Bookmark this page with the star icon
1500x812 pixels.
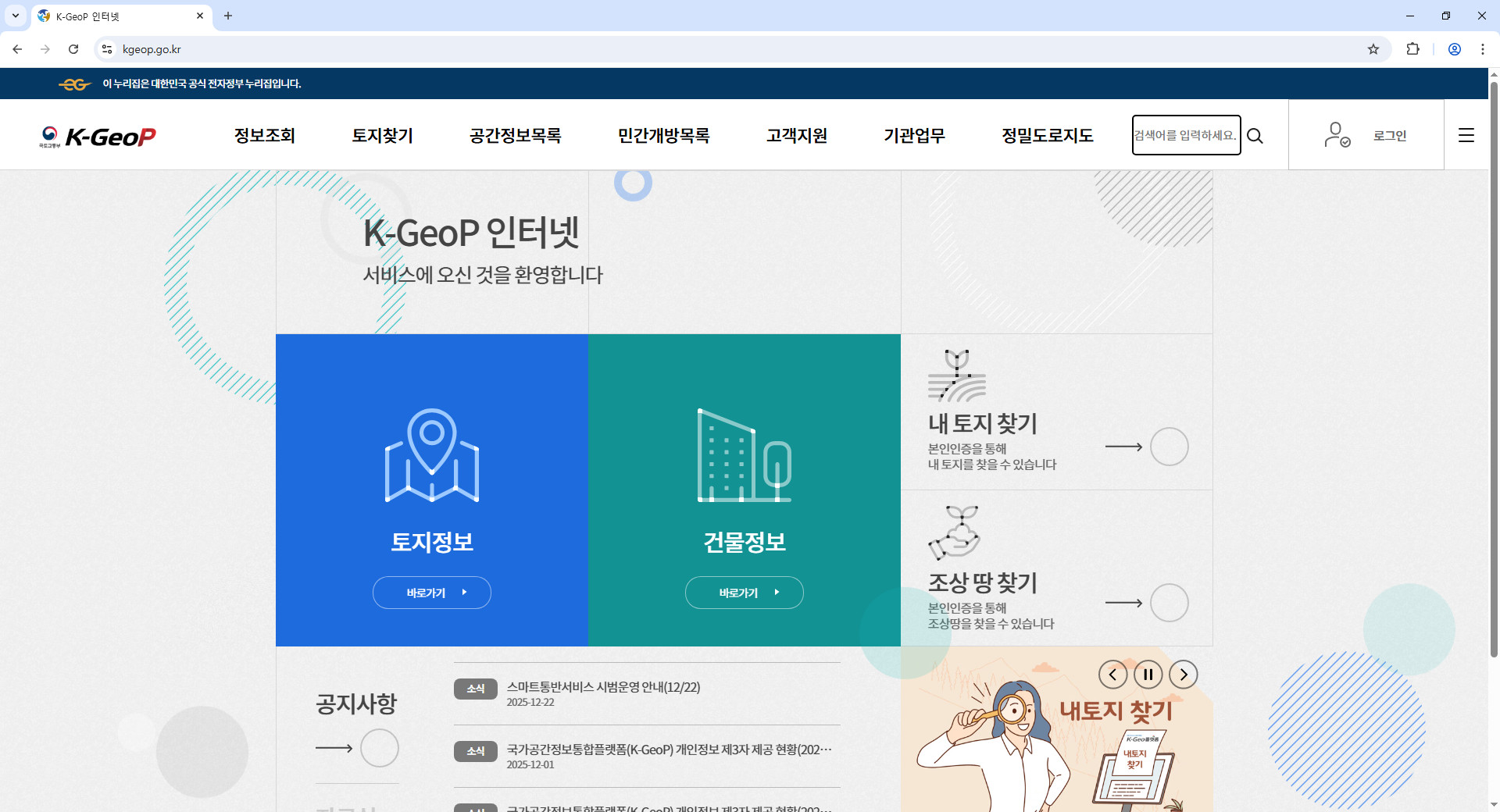pos(1373,49)
